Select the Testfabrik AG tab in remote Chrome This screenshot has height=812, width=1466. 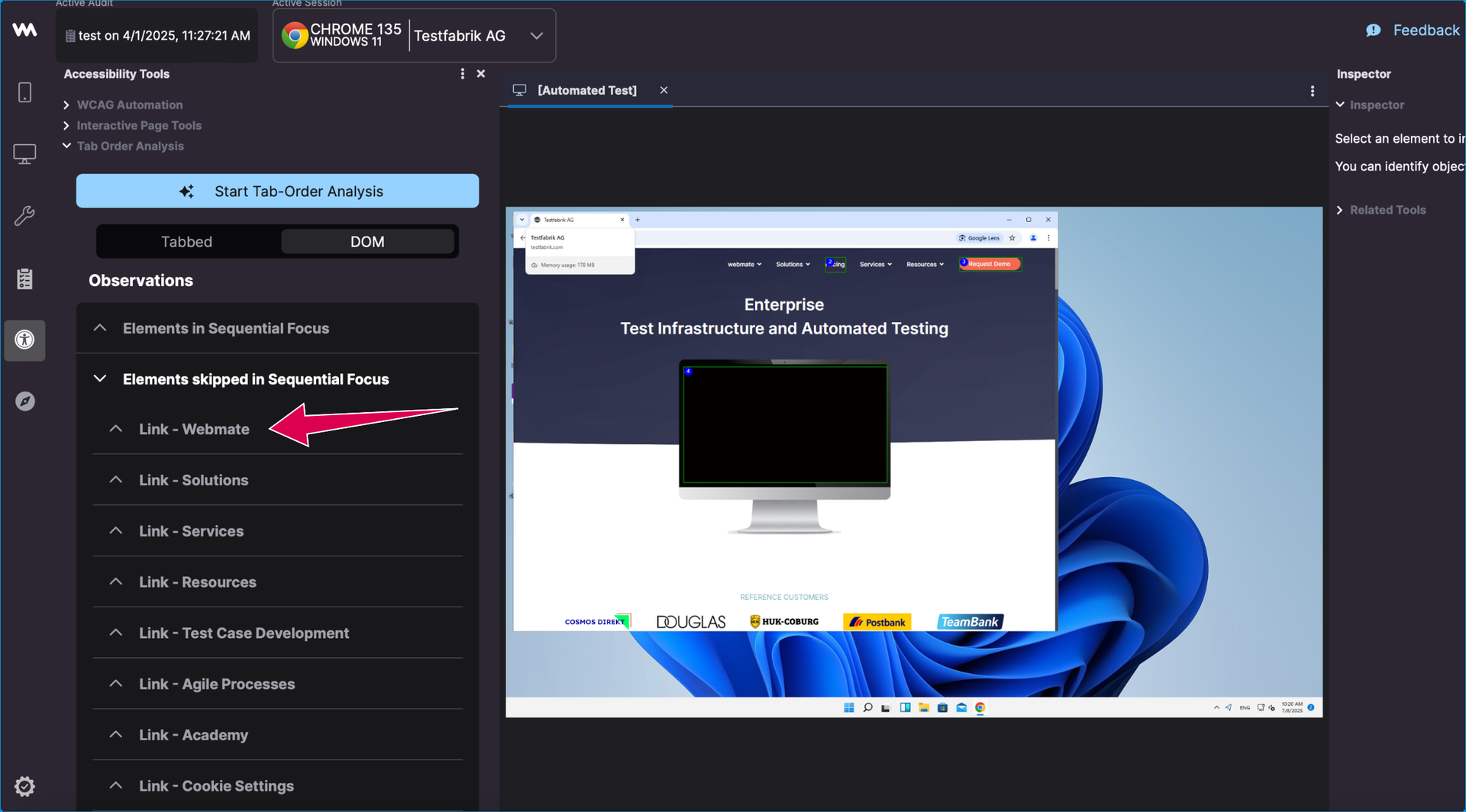point(580,220)
